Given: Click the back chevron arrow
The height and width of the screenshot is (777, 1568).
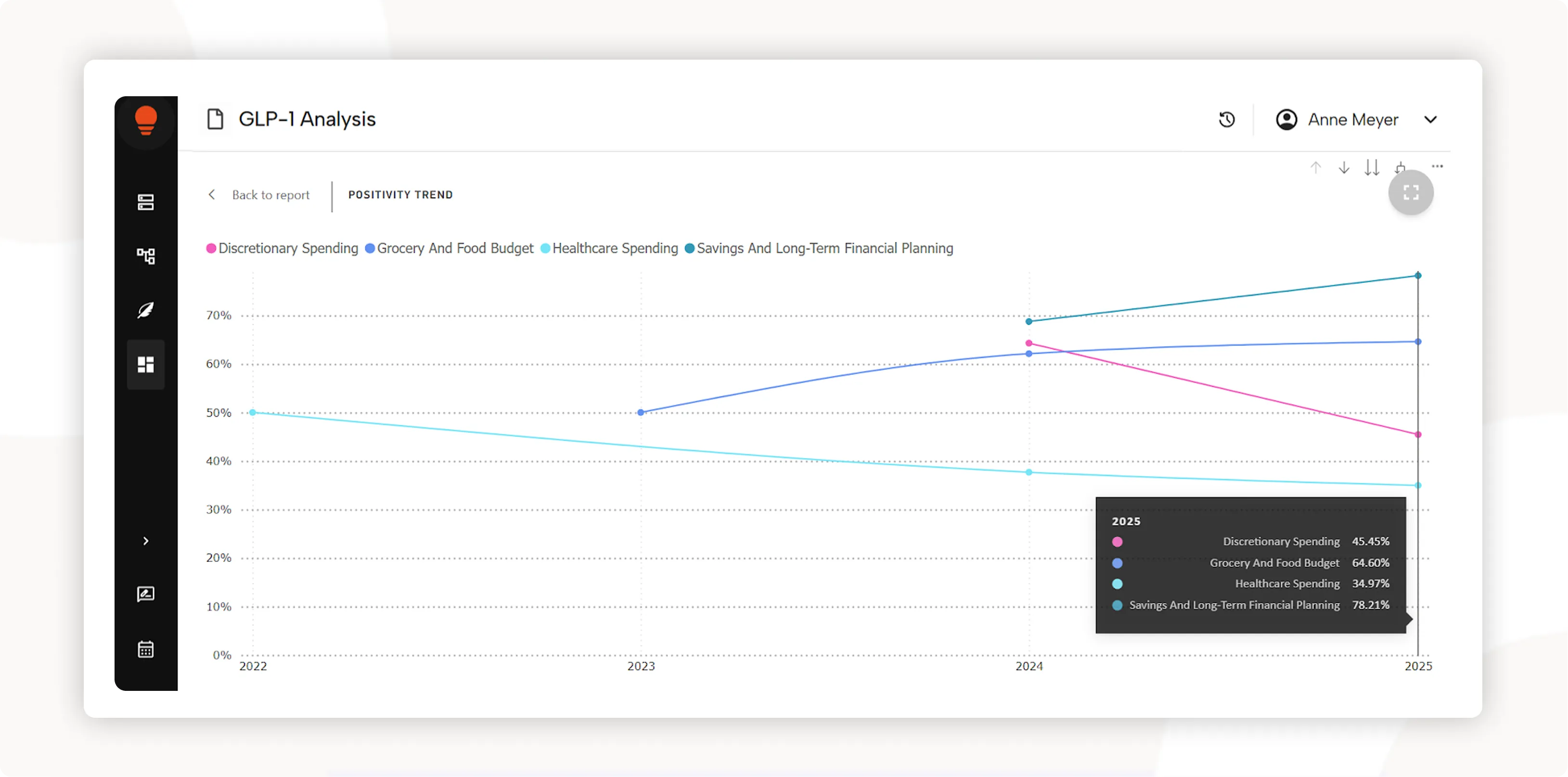Looking at the screenshot, I should pyautogui.click(x=212, y=194).
